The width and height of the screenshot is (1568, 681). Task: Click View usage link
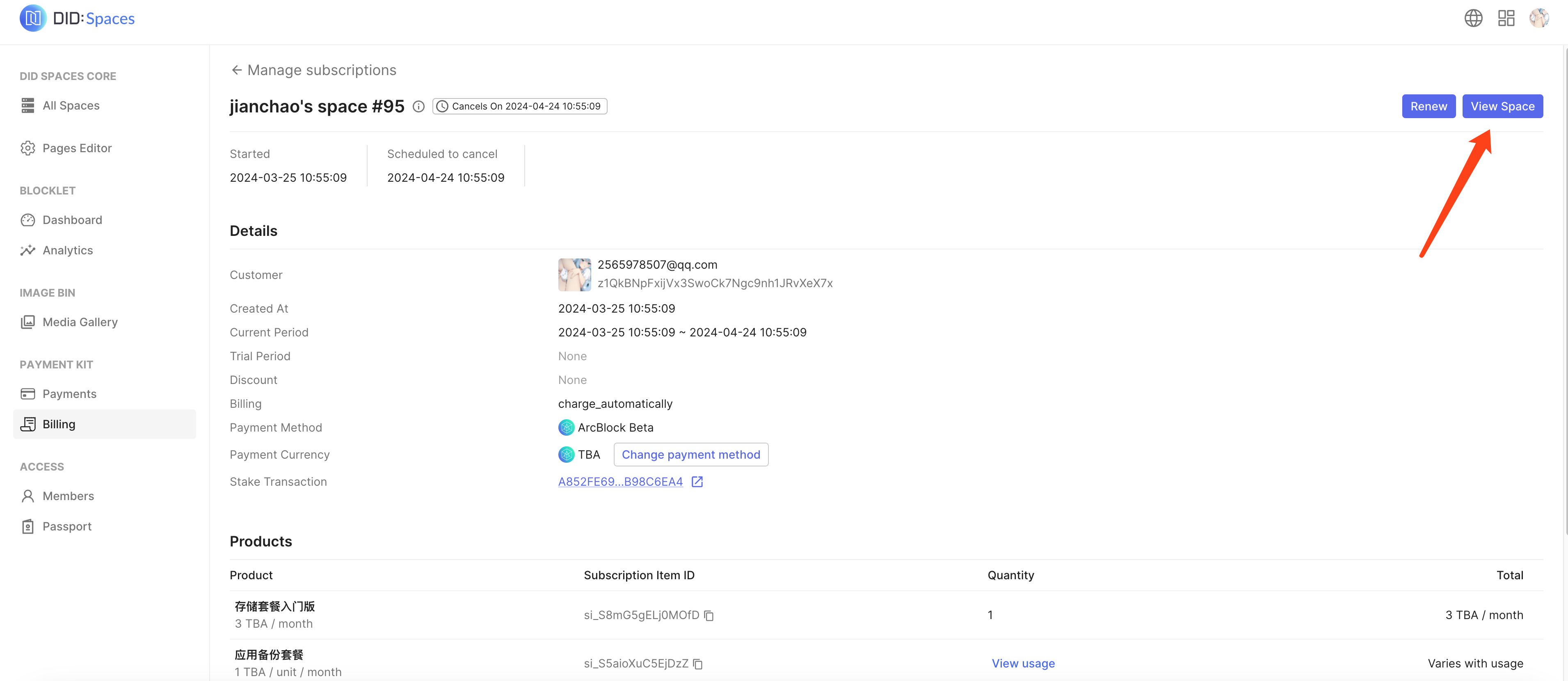point(1023,663)
